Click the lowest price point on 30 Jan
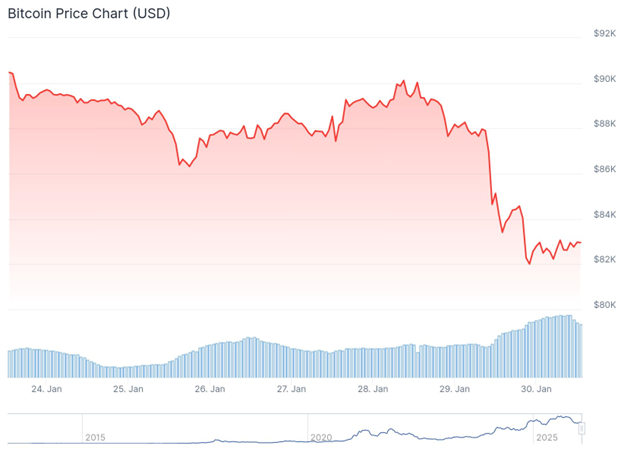The width and height of the screenshot is (624, 455). pos(529,263)
